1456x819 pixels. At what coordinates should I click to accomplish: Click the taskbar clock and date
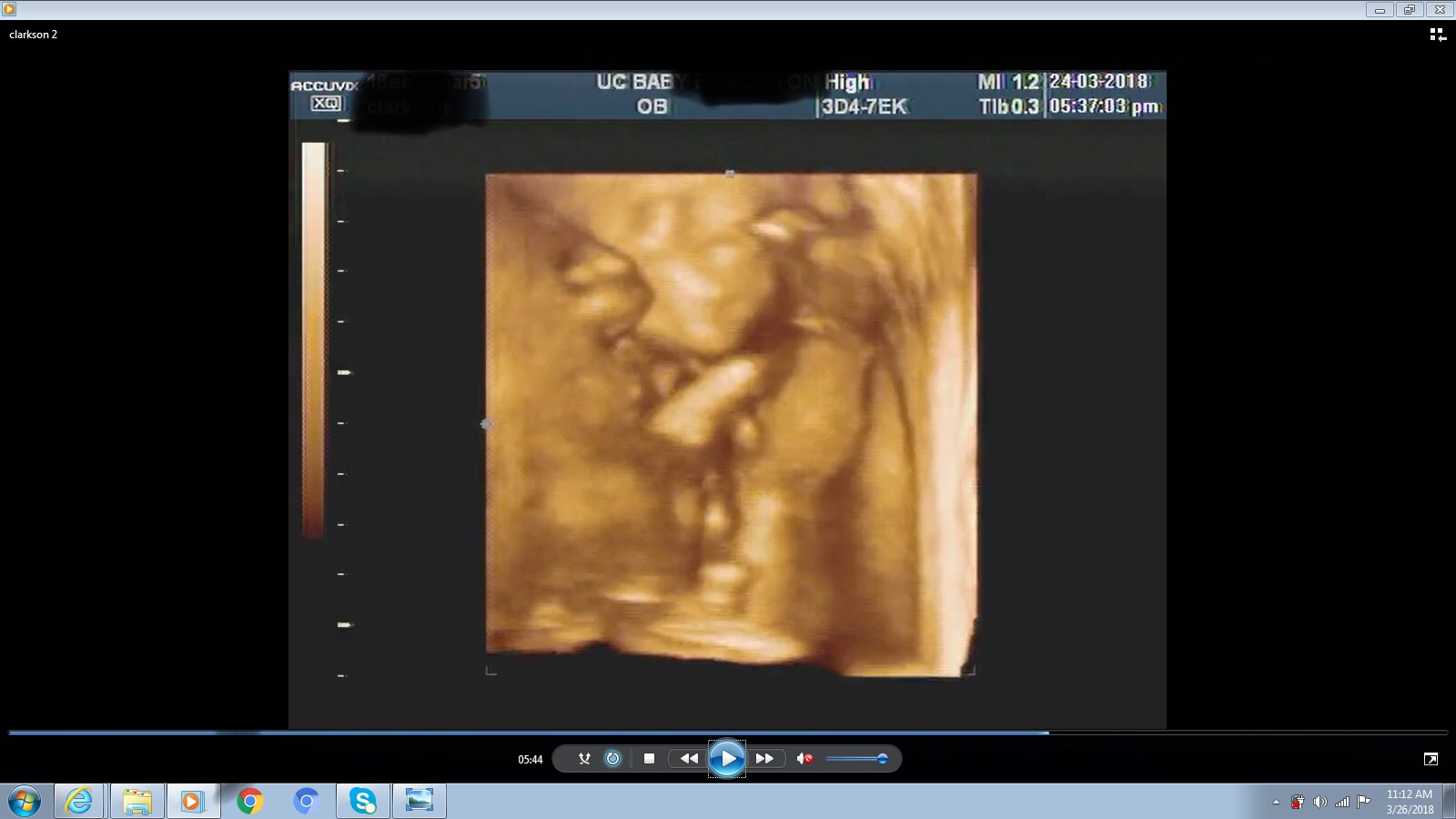[1410, 802]
